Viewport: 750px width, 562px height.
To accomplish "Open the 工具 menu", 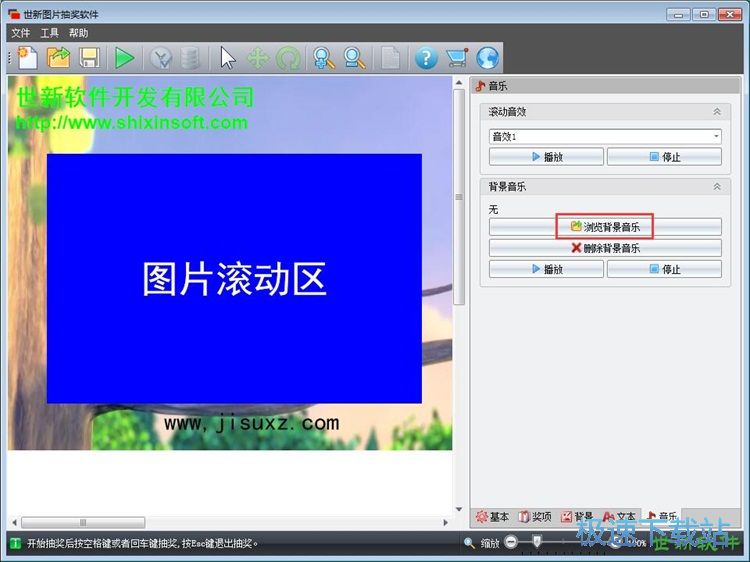I will pyautogui.click(x=49, y=33).
